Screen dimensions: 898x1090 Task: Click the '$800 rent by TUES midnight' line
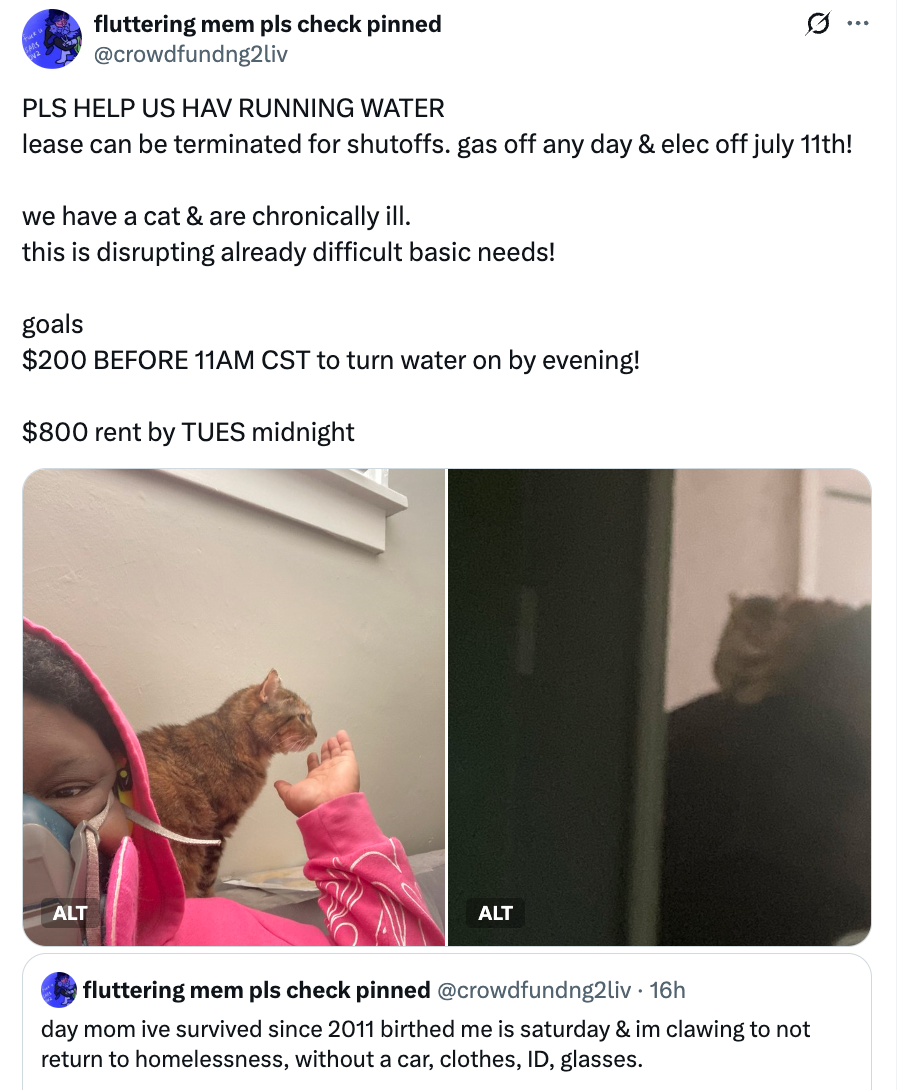click(188, 432)
